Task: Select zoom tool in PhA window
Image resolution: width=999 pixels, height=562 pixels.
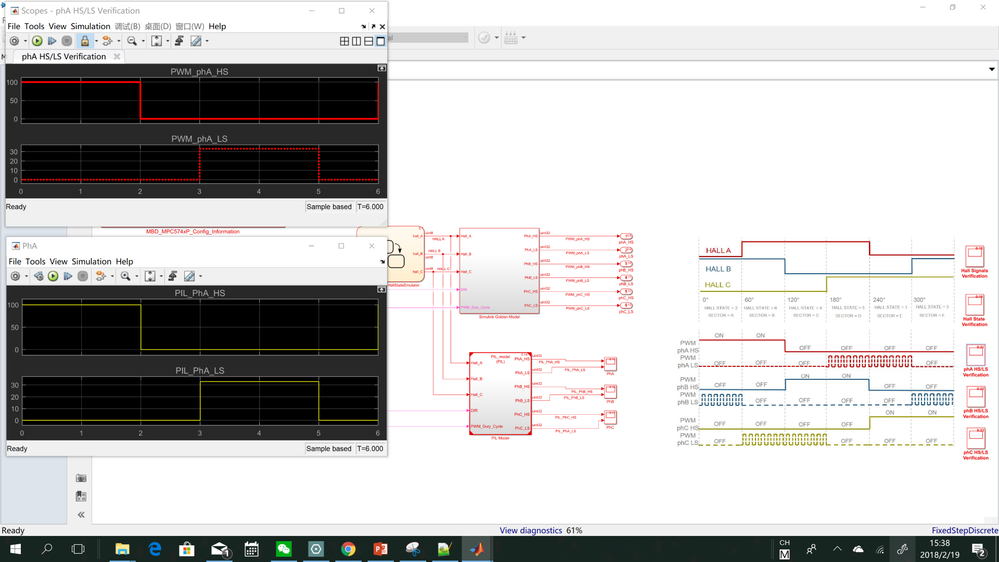Action: 126,276
